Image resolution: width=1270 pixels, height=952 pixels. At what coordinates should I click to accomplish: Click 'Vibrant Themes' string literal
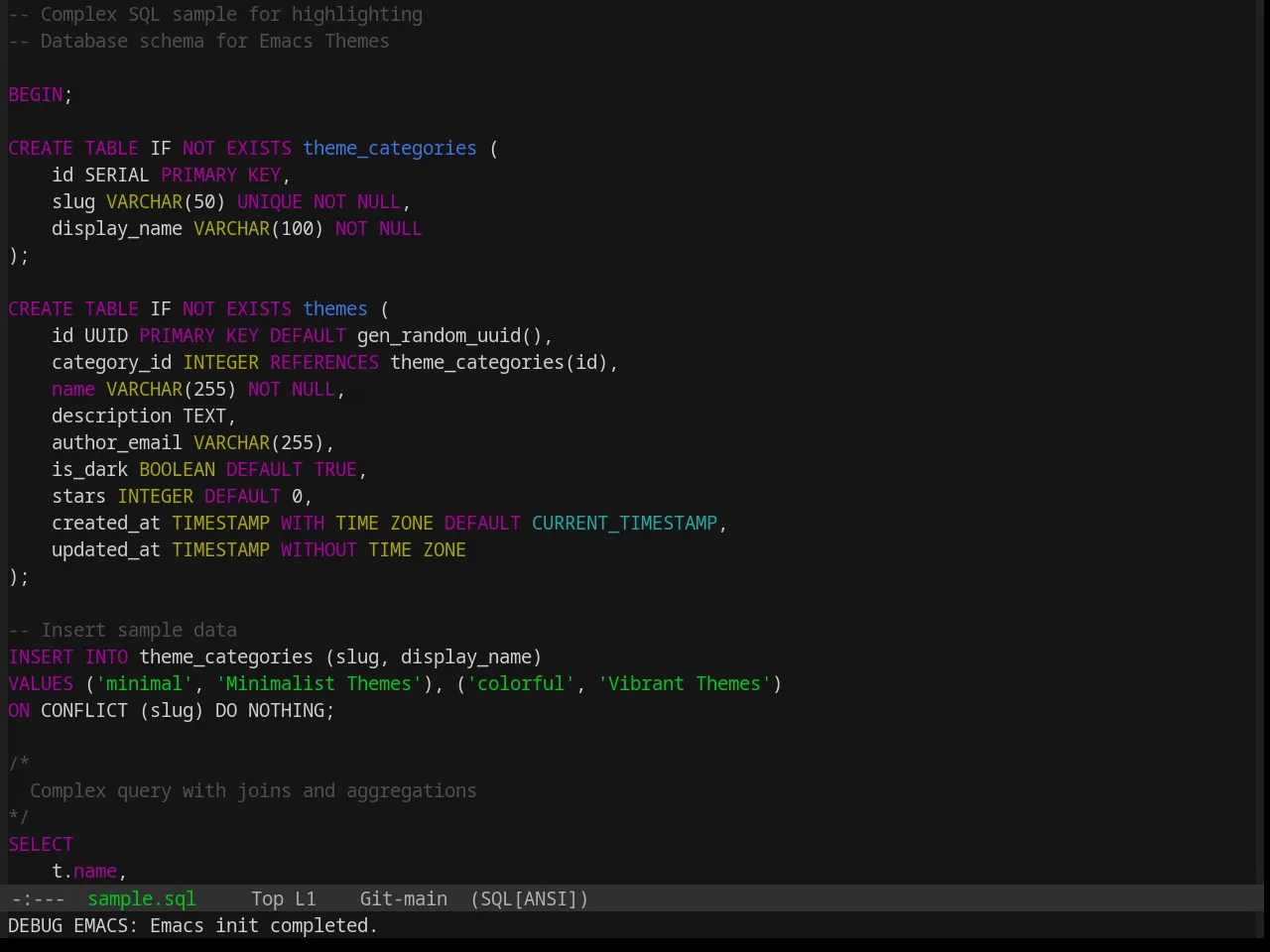pyautogui.click(x=685, y=683)
